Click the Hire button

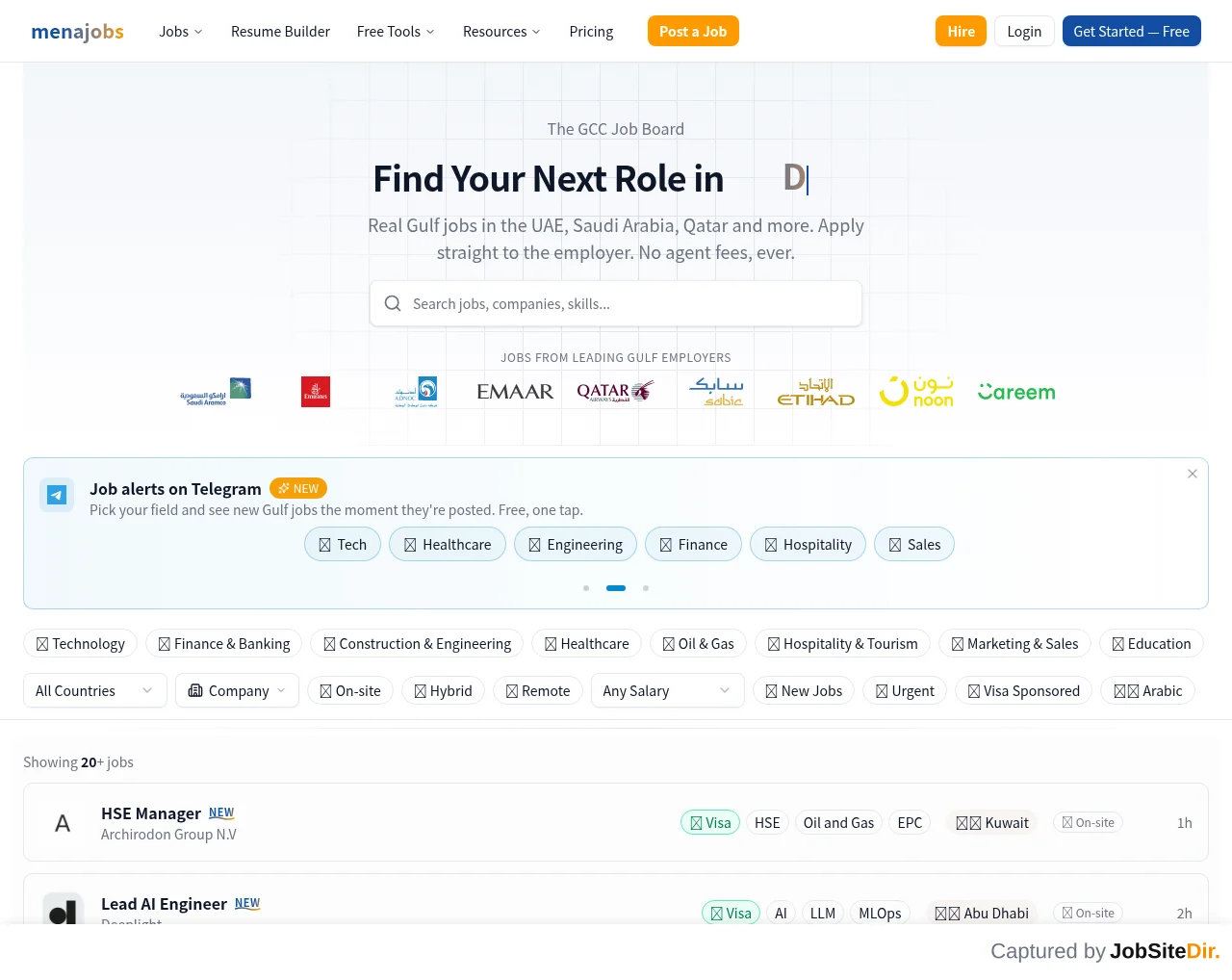961,31
